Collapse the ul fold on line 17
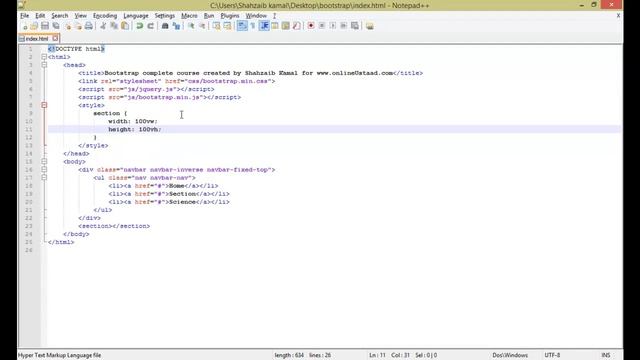This screenshot has width=640, height=360. [44, 178]
